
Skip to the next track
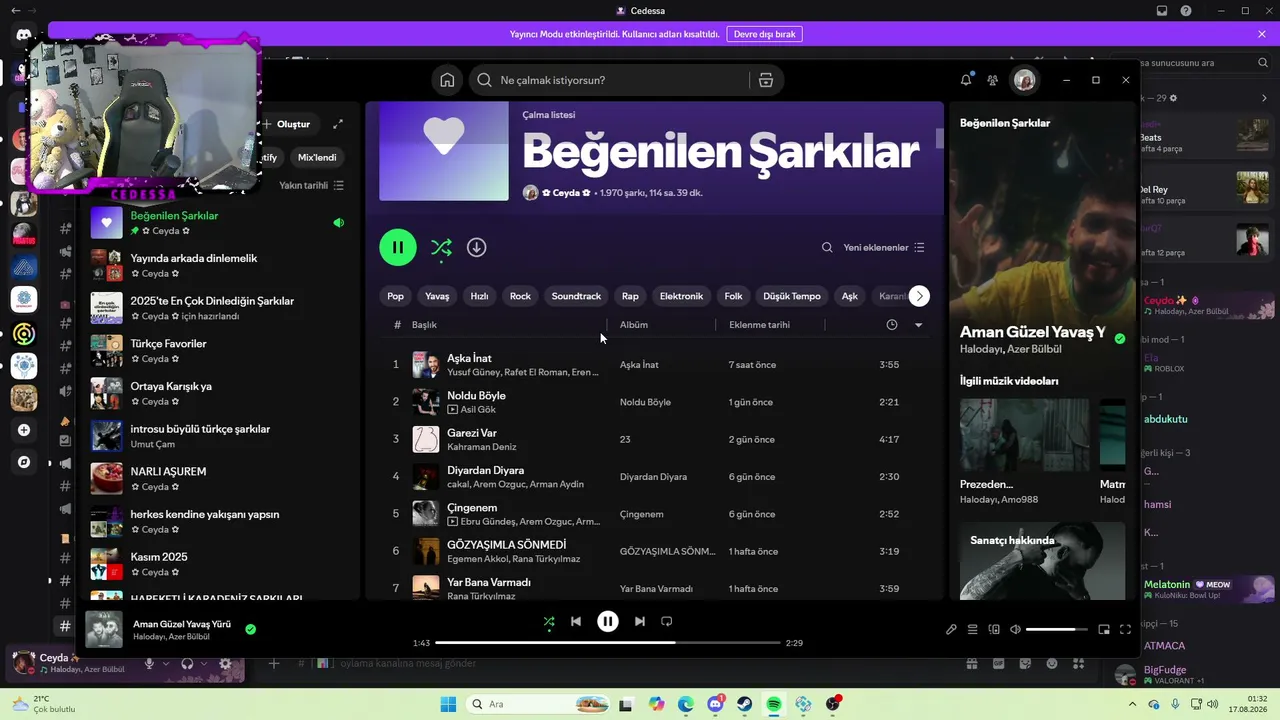(x=640, y=621)
